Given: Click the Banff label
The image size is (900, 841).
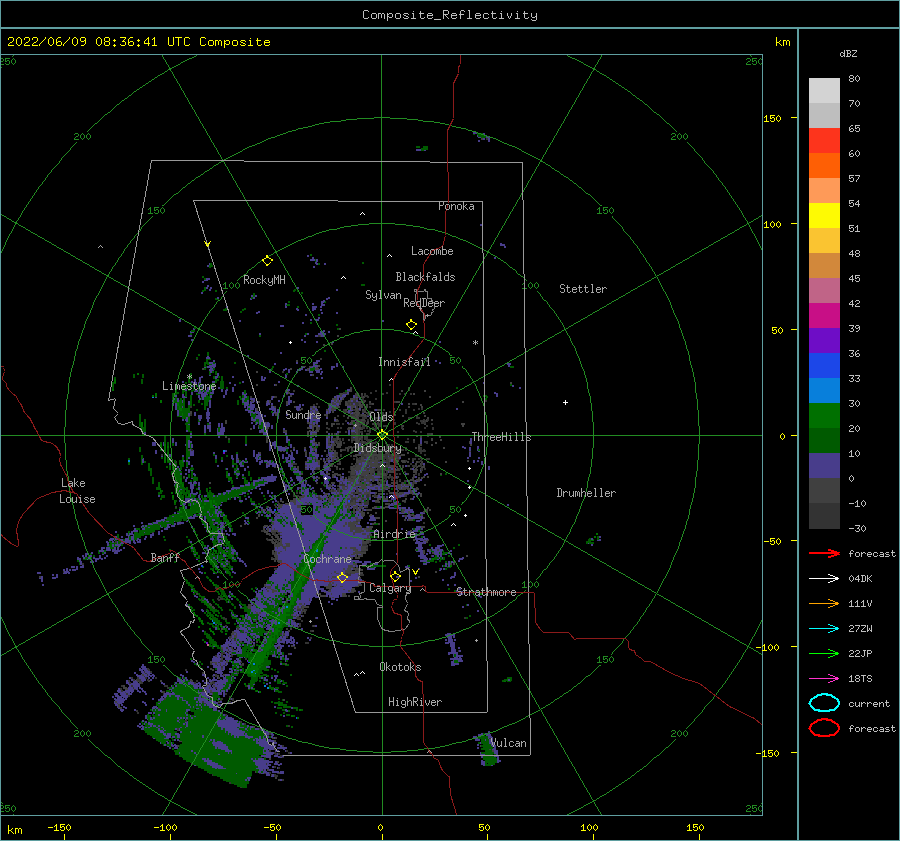Looking at the screenshot, I should pos(165,557).
